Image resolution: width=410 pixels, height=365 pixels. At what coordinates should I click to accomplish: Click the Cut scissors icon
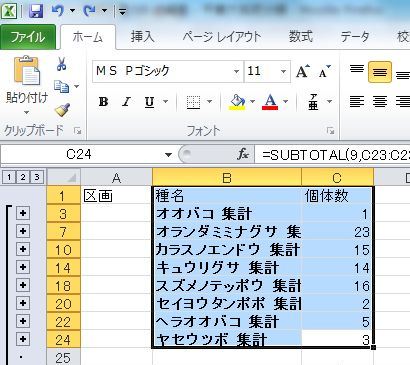61,64
